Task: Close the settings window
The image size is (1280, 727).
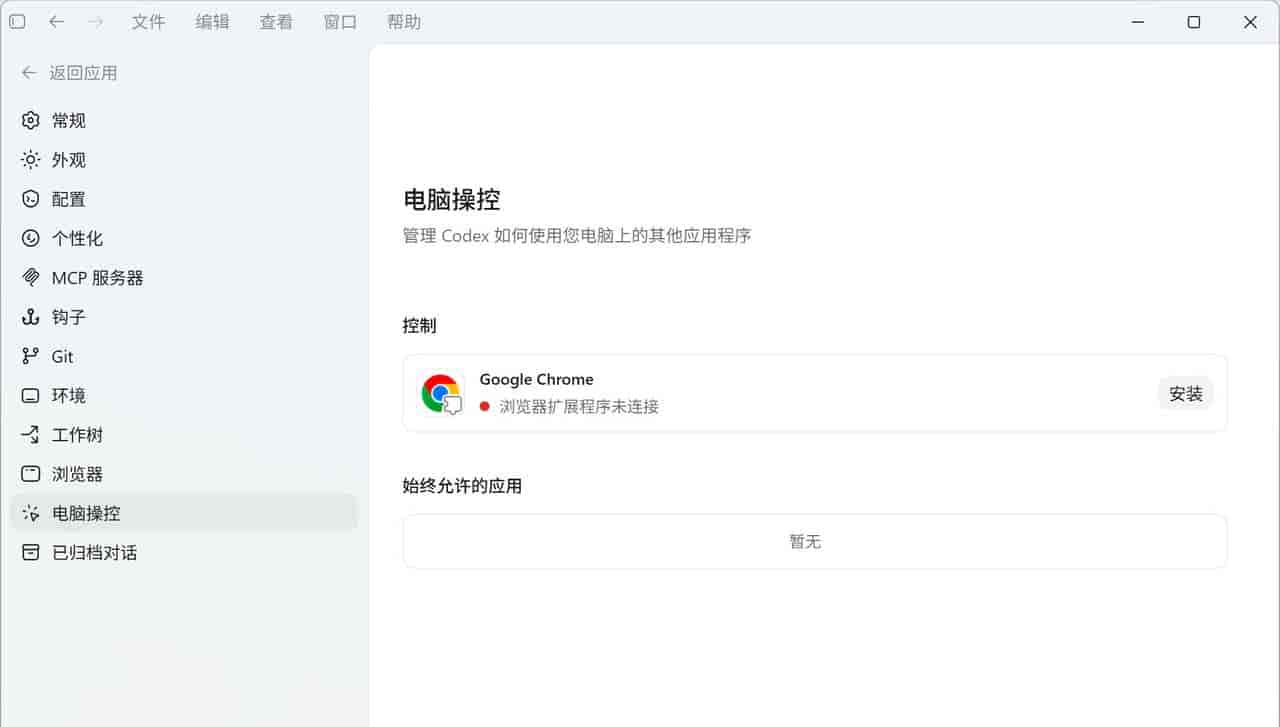Action: (x=1250, y=21)
